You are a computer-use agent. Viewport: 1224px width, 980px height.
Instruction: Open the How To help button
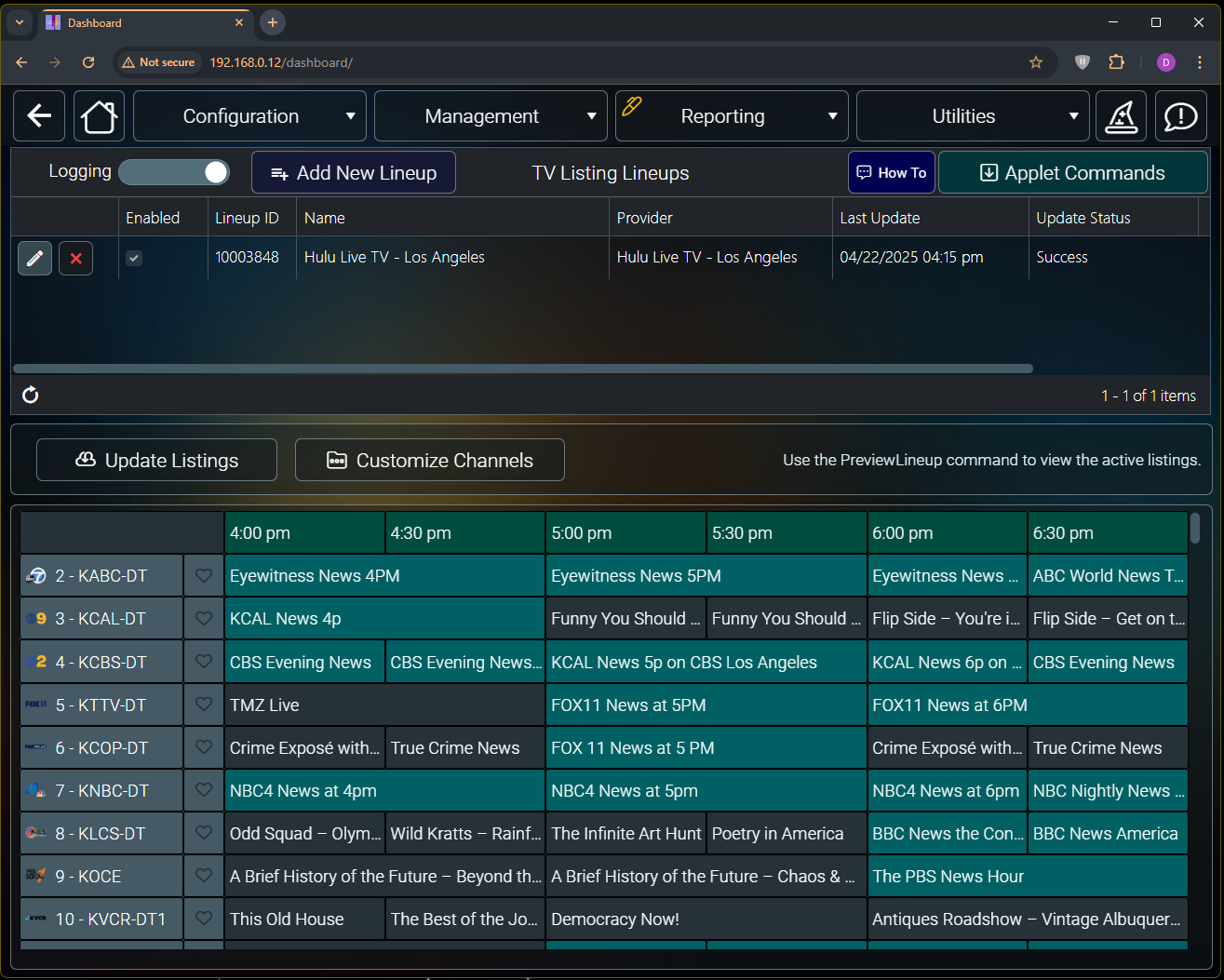(x=892, y=172)
